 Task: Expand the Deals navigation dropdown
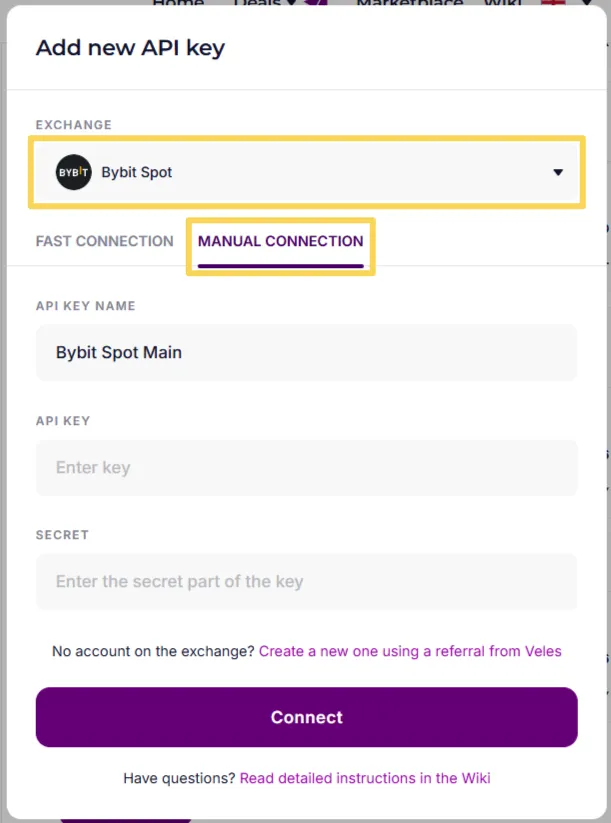coord(270,4)
